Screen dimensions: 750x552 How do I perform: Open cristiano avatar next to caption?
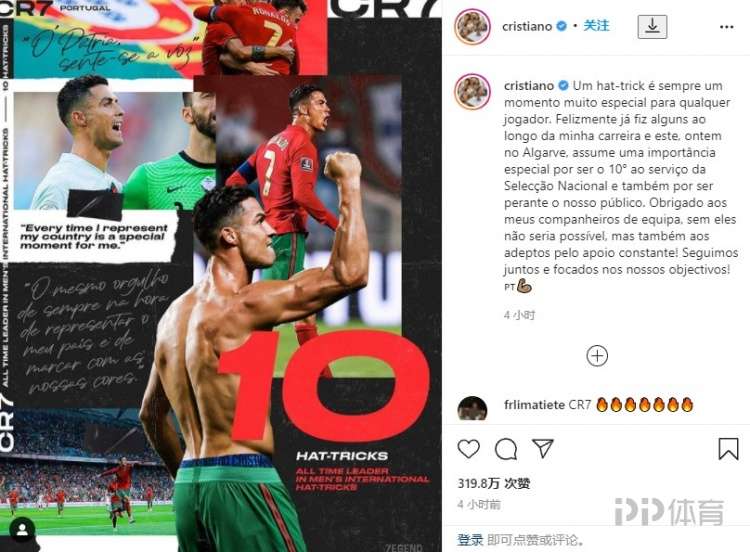[x=472, y=92]
